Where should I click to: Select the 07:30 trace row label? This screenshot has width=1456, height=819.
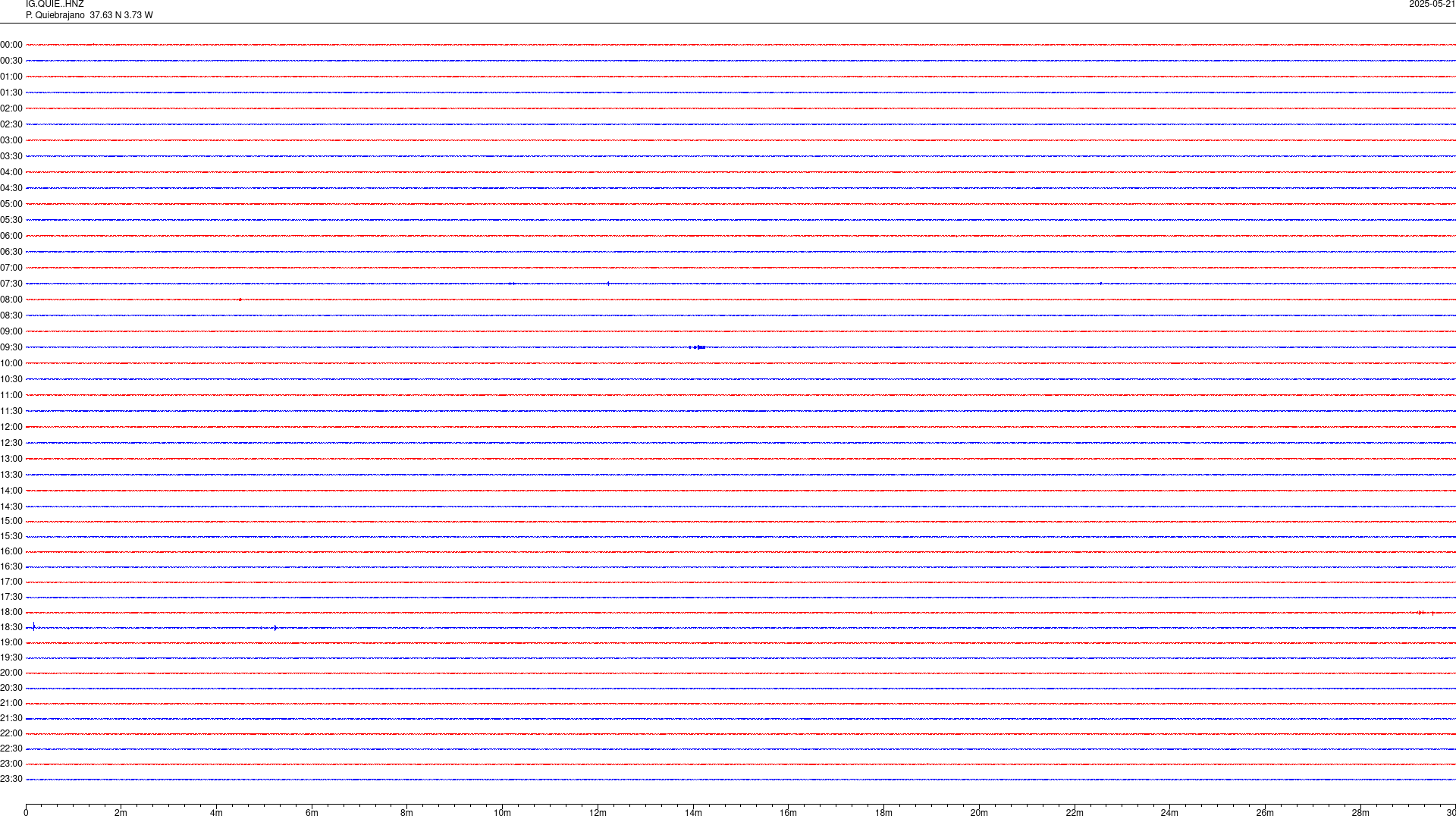[11, 284]
